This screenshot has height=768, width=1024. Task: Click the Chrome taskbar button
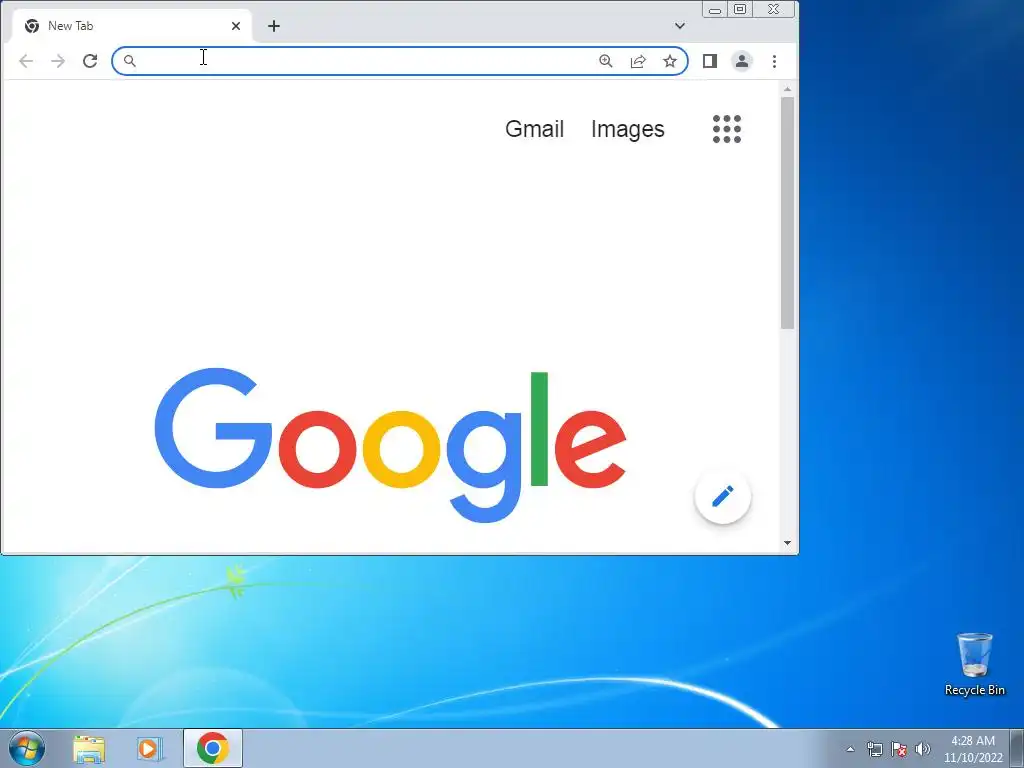213,748
